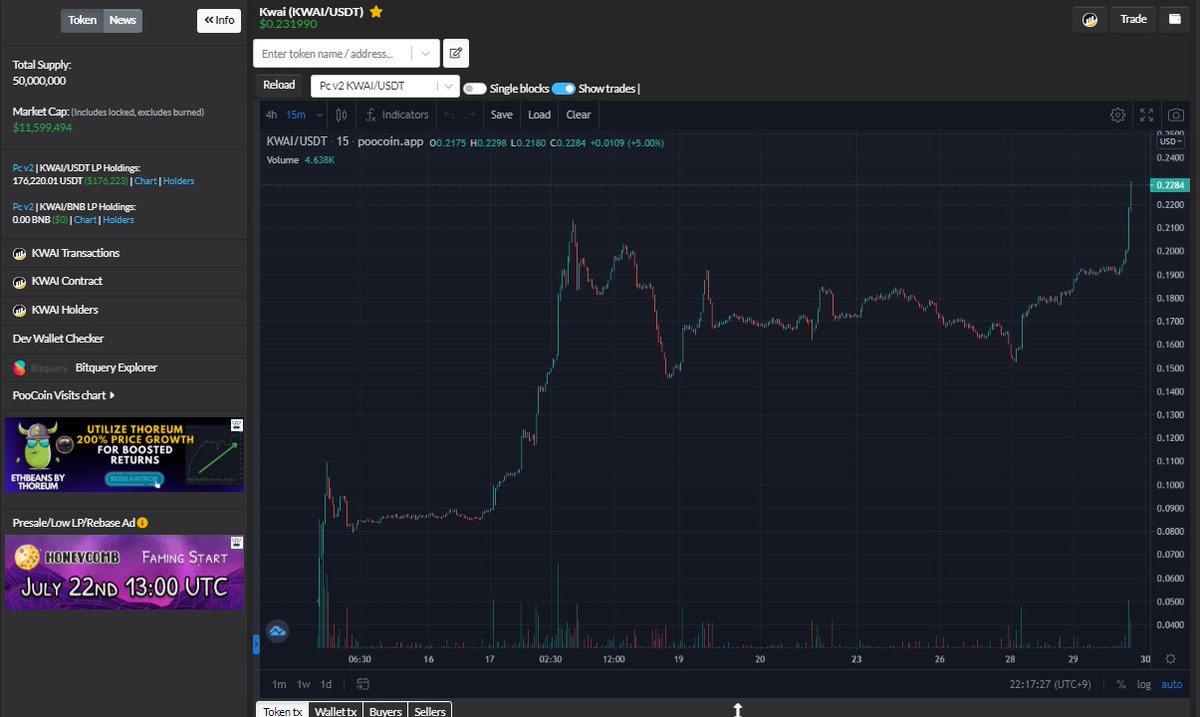The height and width of the screenshot is (717, 1200).
Task: Click the PooCoin chart icon button top right
Action: click(x=1091, y=19)
